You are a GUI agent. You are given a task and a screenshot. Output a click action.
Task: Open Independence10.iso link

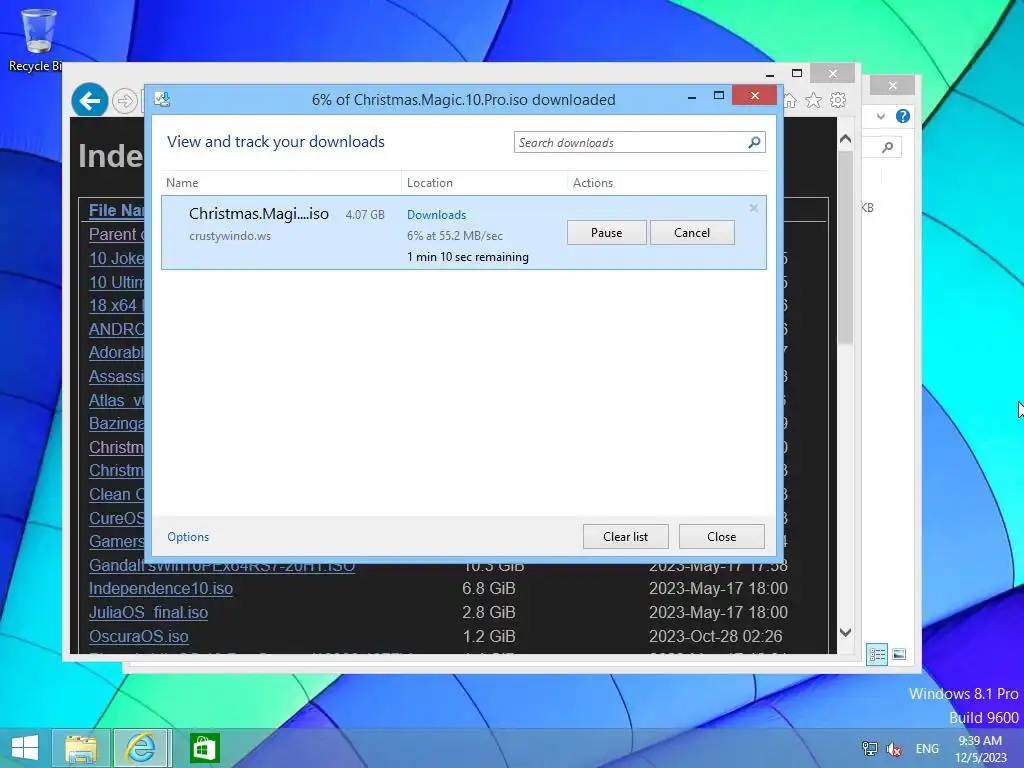[x=161, y=588]
